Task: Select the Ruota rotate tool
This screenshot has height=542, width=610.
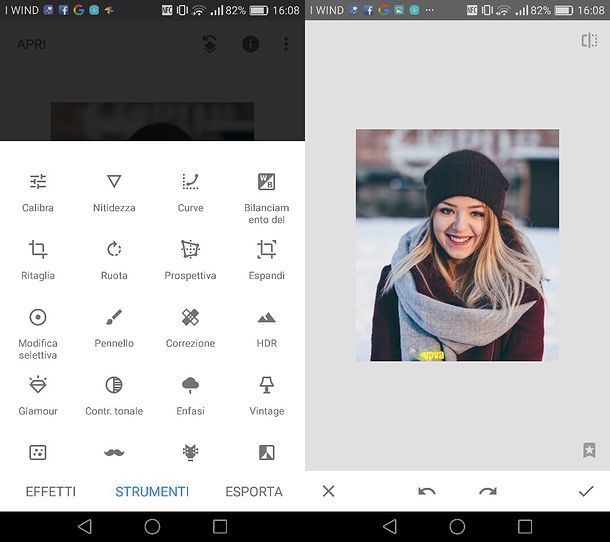Action: (114, 260)
